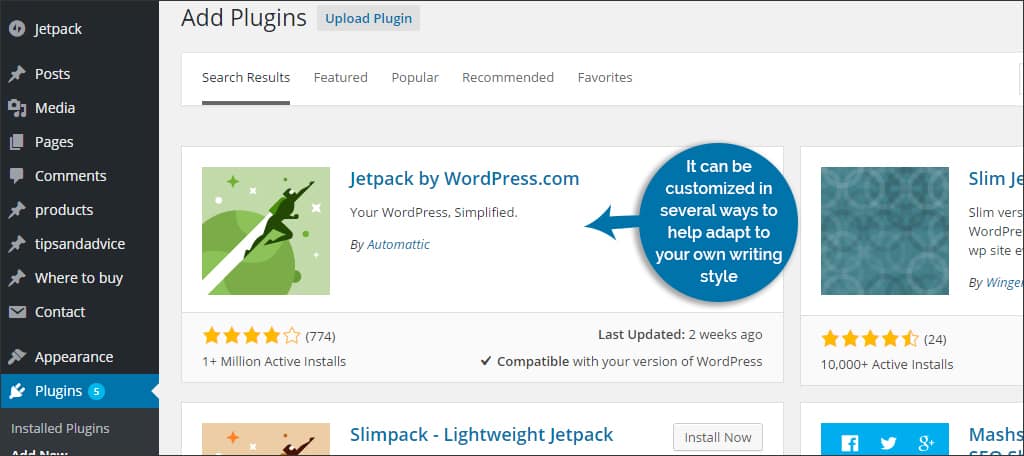1024x456 pixels.
Task: Open the Automattic author link
Action: click(x=398, y=245)
